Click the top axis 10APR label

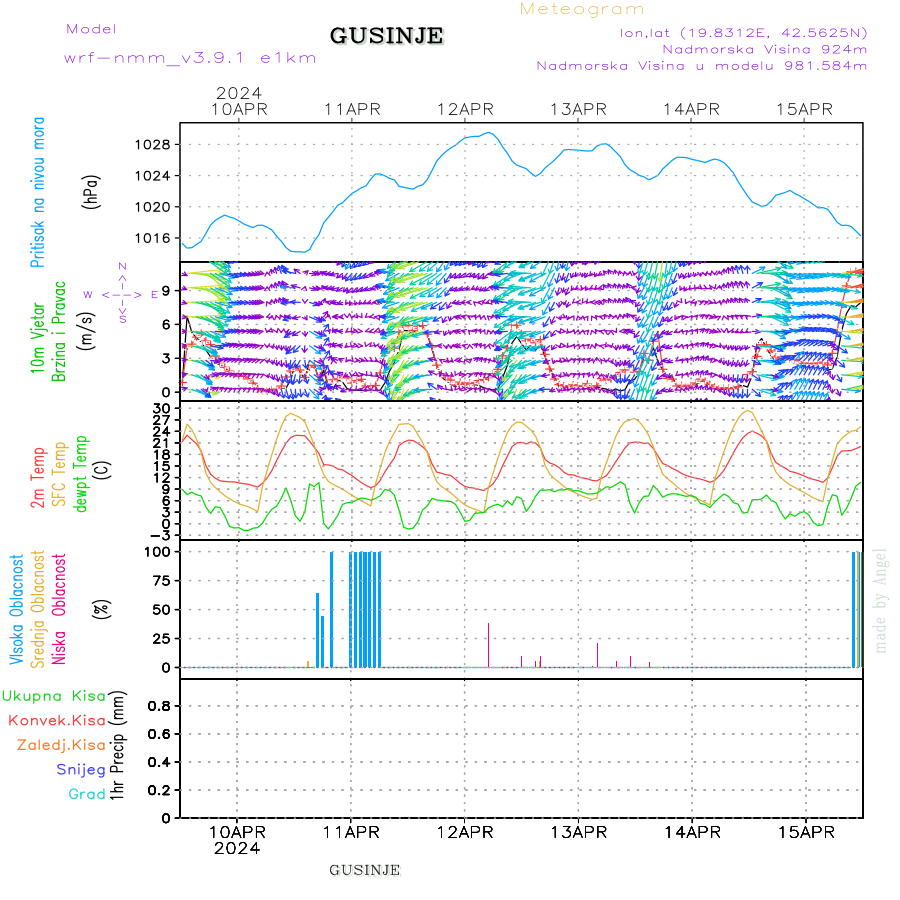click(239, 110)
